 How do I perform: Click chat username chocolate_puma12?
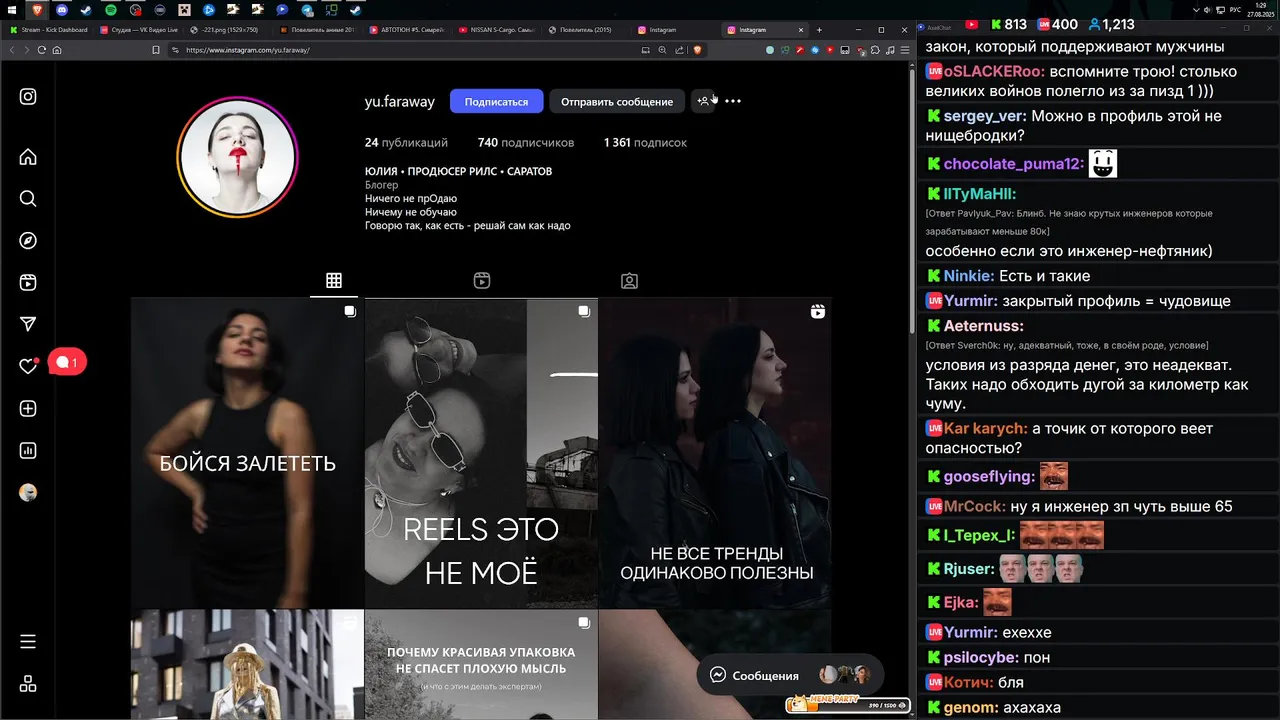click(x=1012, y=164)
